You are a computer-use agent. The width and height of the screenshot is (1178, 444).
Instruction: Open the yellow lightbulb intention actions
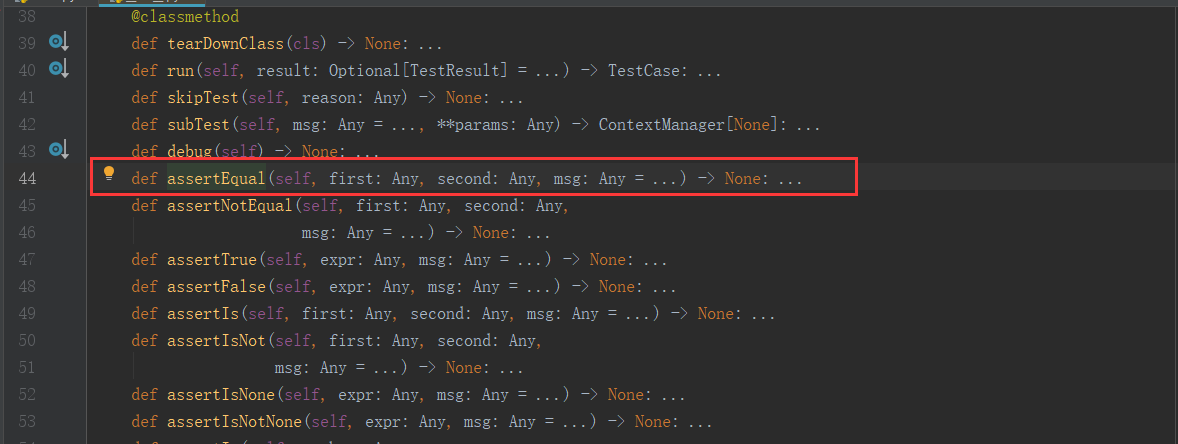[110, 173]
